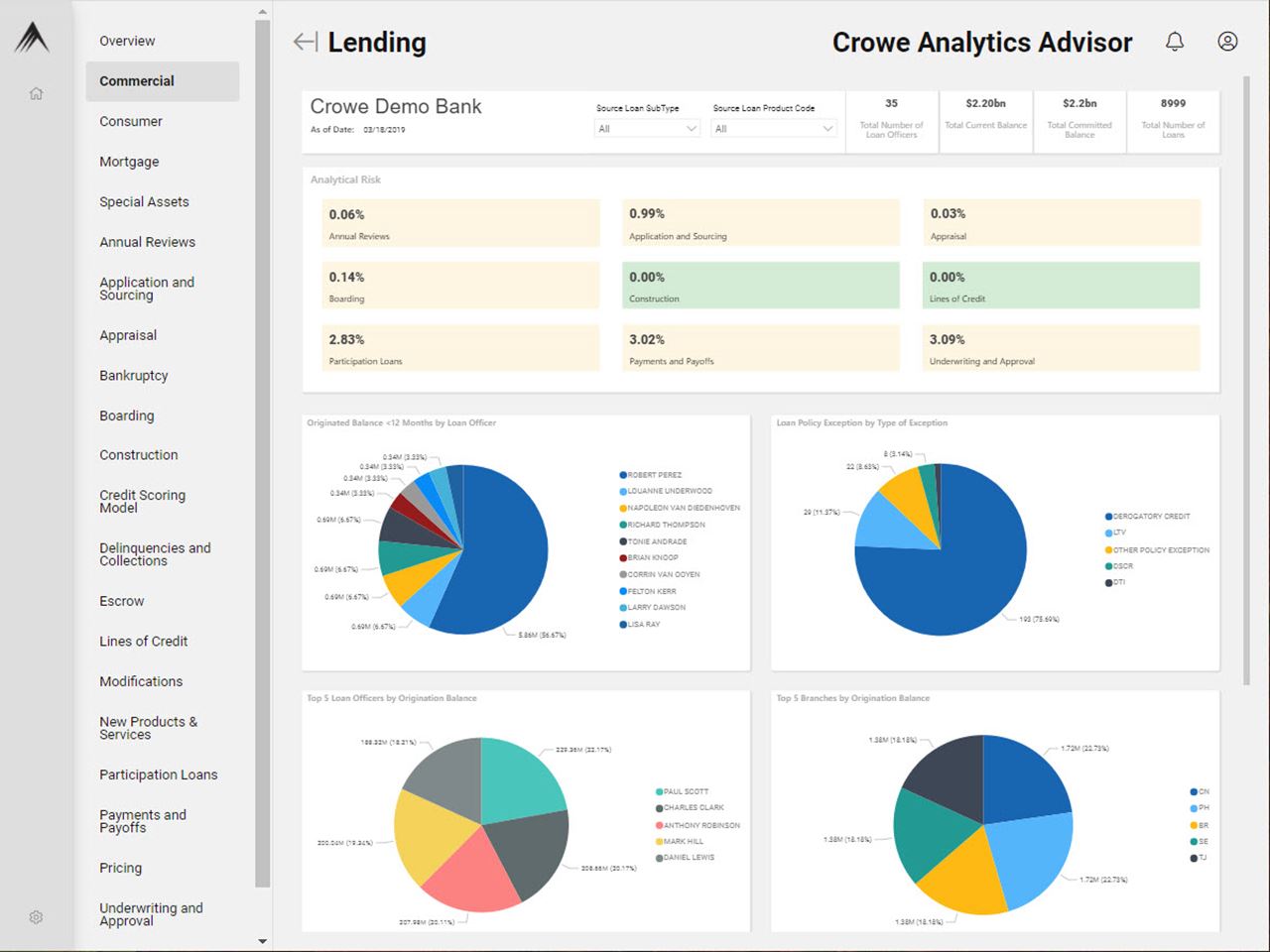Go to home via house icon
The image size is (1270, 952).
point(36,94)
